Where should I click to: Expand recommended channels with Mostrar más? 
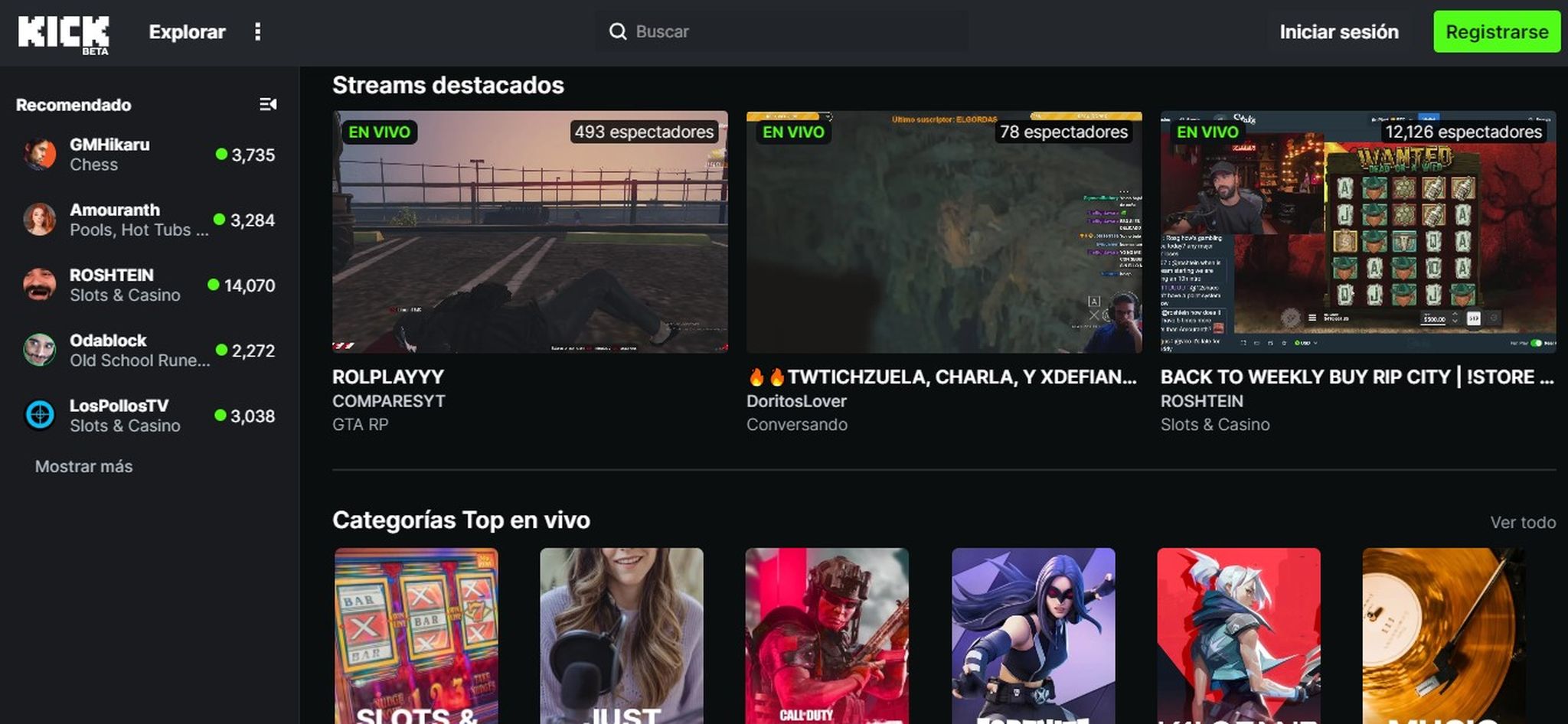click(83, 466)
